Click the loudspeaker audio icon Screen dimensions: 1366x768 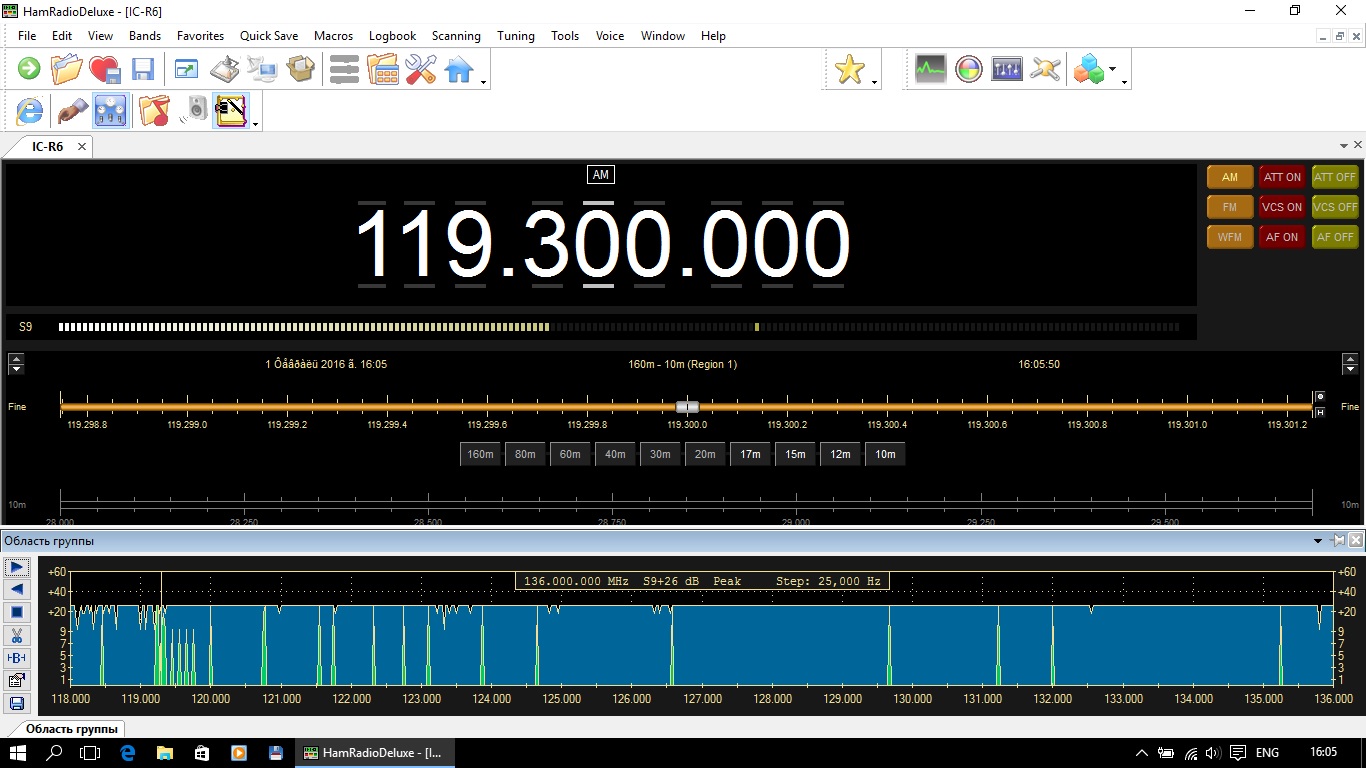pyautogui.click(x=193, y=110)
